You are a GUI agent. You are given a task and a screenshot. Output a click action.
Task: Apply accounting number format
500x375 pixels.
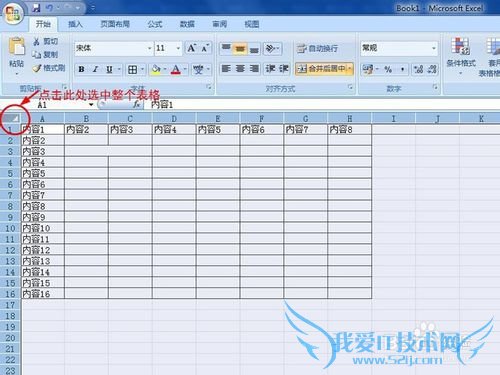click(368, 69)
